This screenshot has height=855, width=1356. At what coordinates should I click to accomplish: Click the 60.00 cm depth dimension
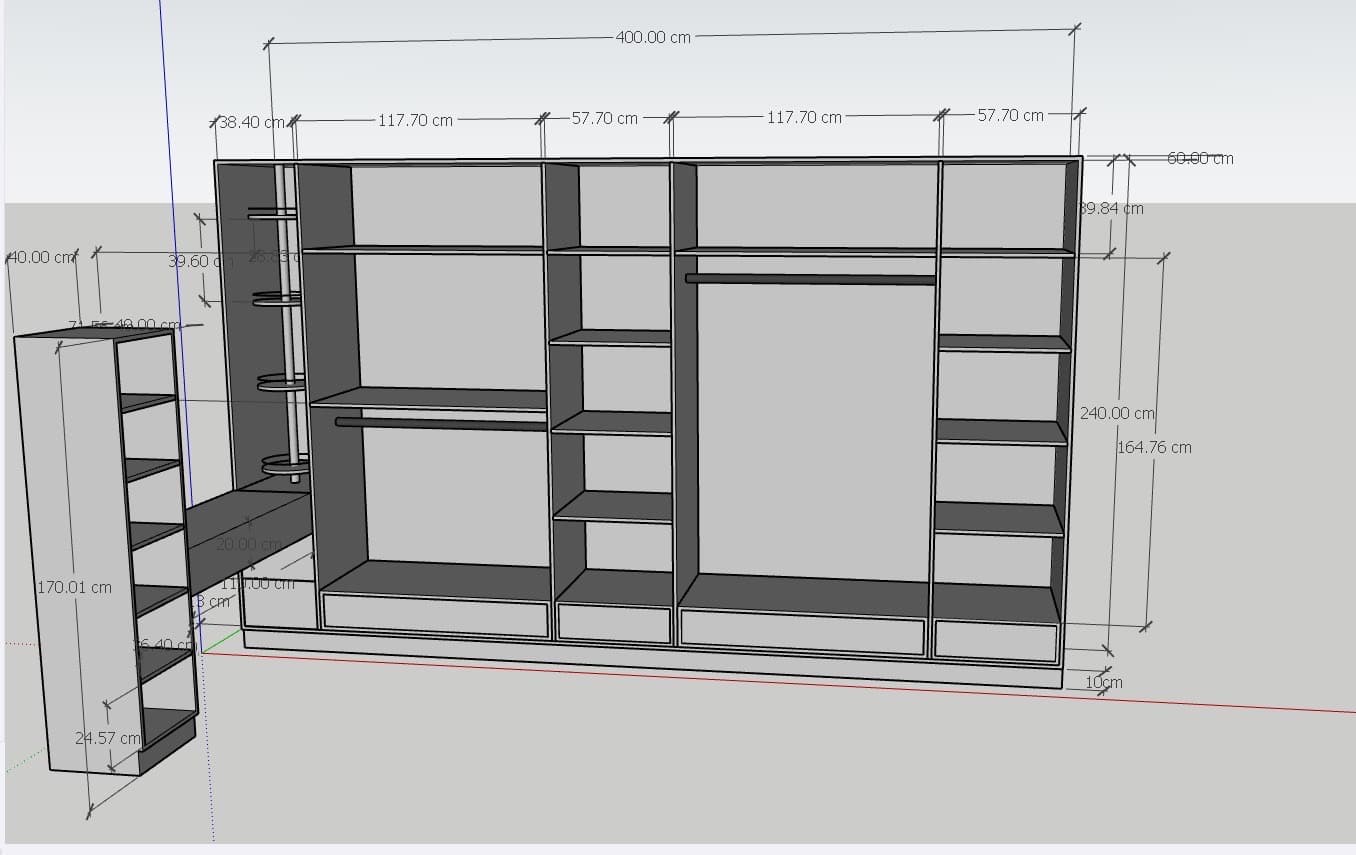(1200, 158)
